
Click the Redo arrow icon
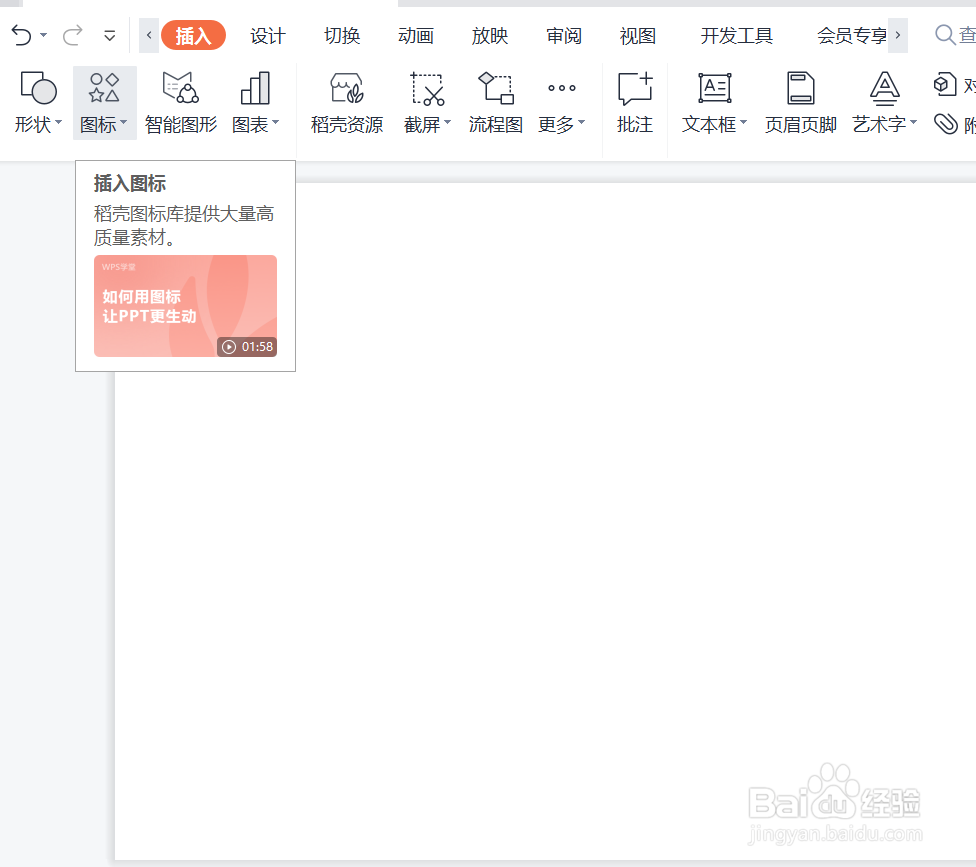point(73,35)
